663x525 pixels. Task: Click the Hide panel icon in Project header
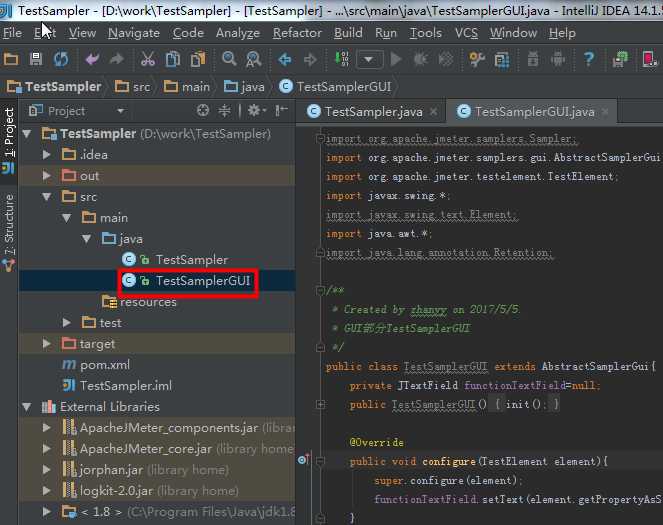pos(281,111)
